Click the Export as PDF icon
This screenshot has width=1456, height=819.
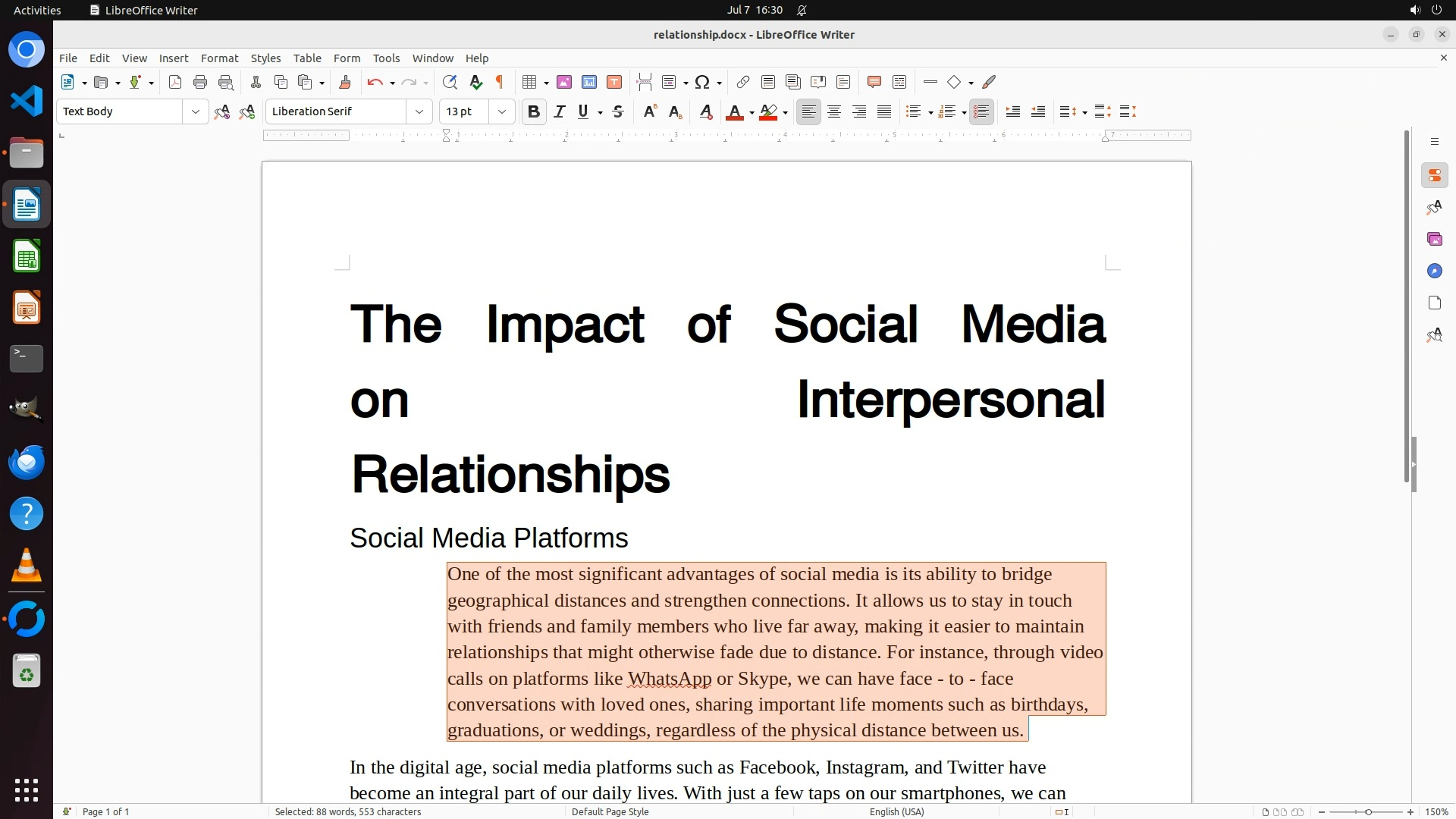click(175, 82)
